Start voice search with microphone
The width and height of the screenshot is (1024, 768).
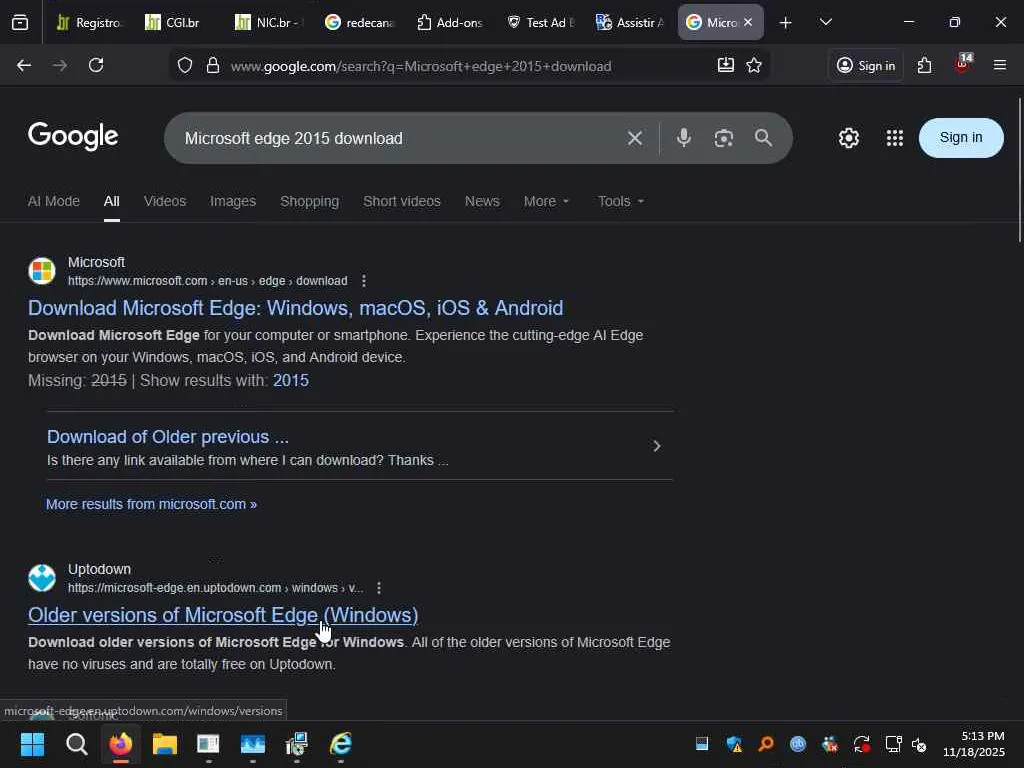[x=684, y=138]
